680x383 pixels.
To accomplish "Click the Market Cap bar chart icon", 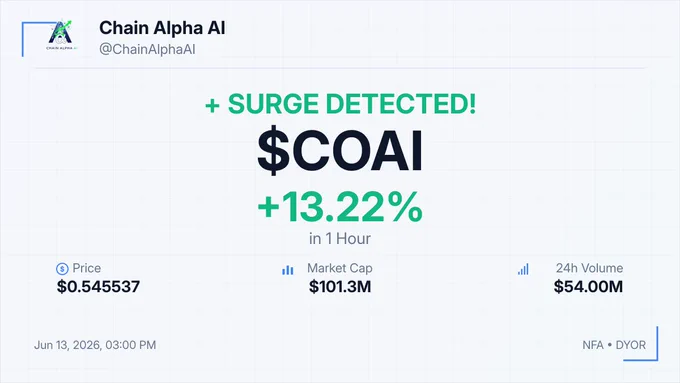I will [288, 270].
